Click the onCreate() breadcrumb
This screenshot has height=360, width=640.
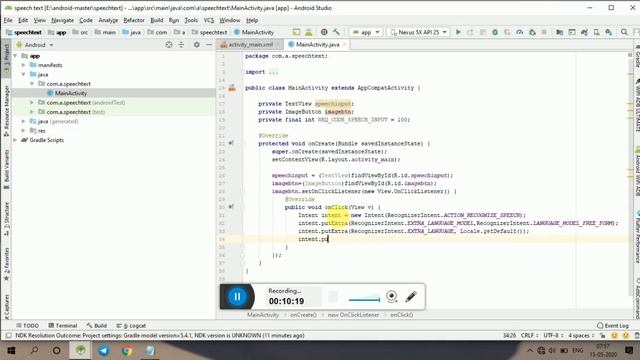[x=303, y=315]
